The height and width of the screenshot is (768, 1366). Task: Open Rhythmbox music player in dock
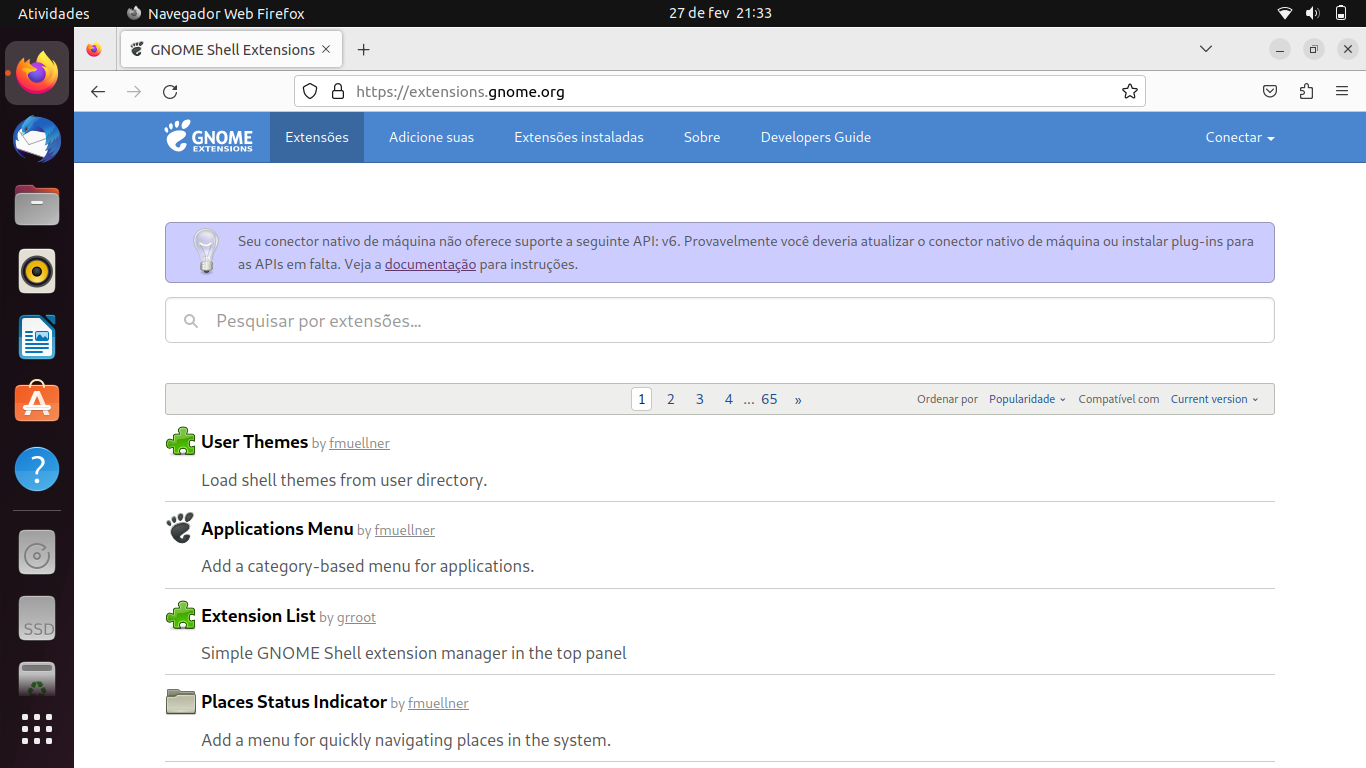(37, 271)
